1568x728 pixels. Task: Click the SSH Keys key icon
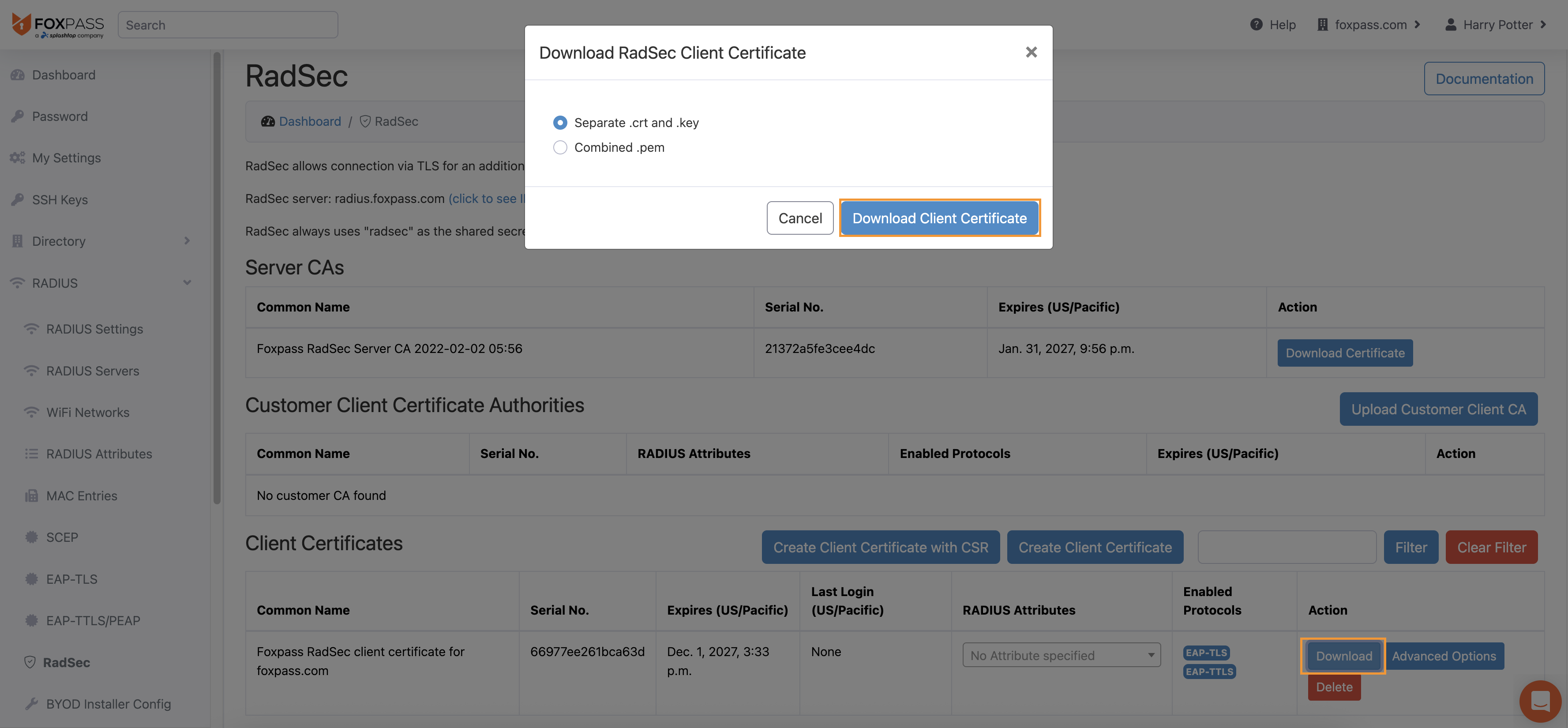click(18, 200)
